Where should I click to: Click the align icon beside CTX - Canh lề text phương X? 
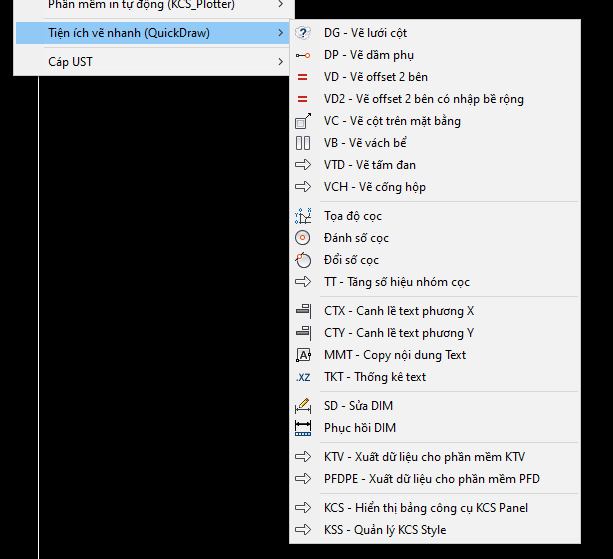303,311
